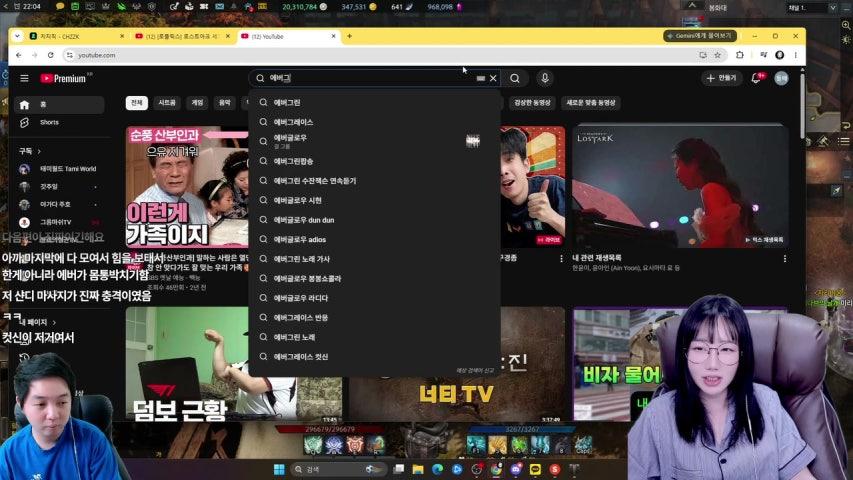Select the 시트콤 filter chip
853x480 pixels.
pyautogui.click(x=167, y=103)
